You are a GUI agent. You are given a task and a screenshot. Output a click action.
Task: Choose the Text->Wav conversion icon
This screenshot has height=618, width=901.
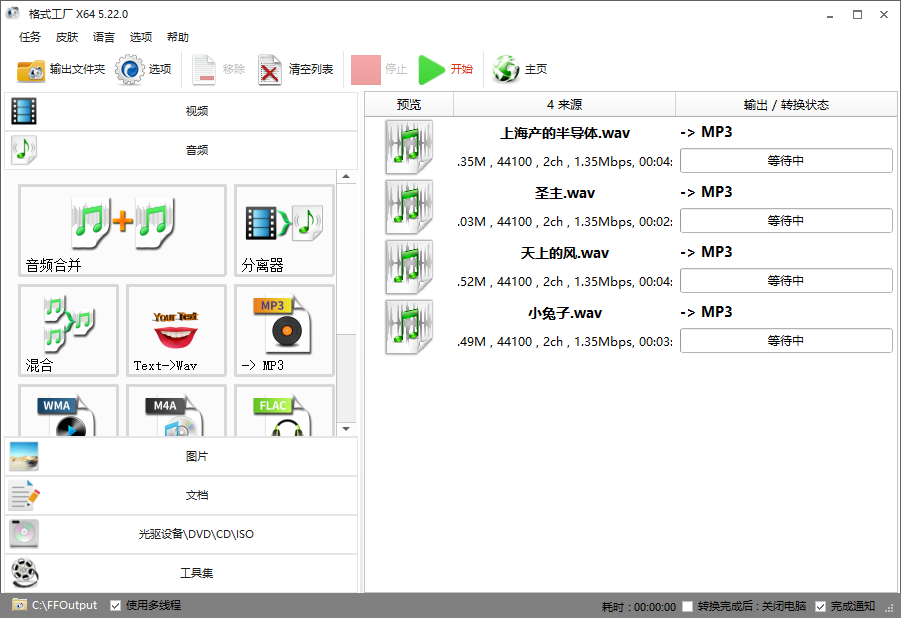point(176,330)
